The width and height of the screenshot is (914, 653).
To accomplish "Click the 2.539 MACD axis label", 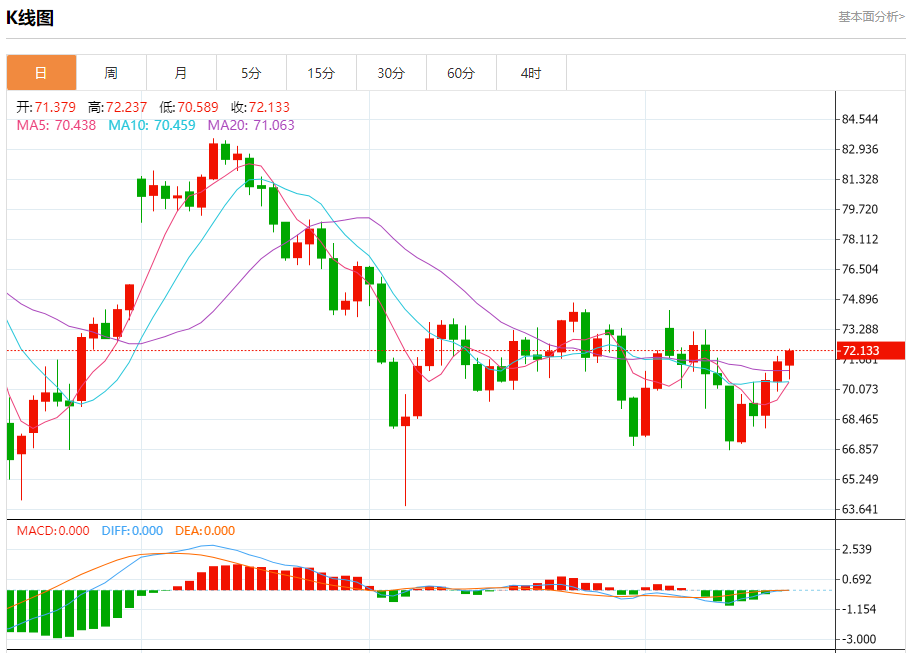I will click(857, 549).
